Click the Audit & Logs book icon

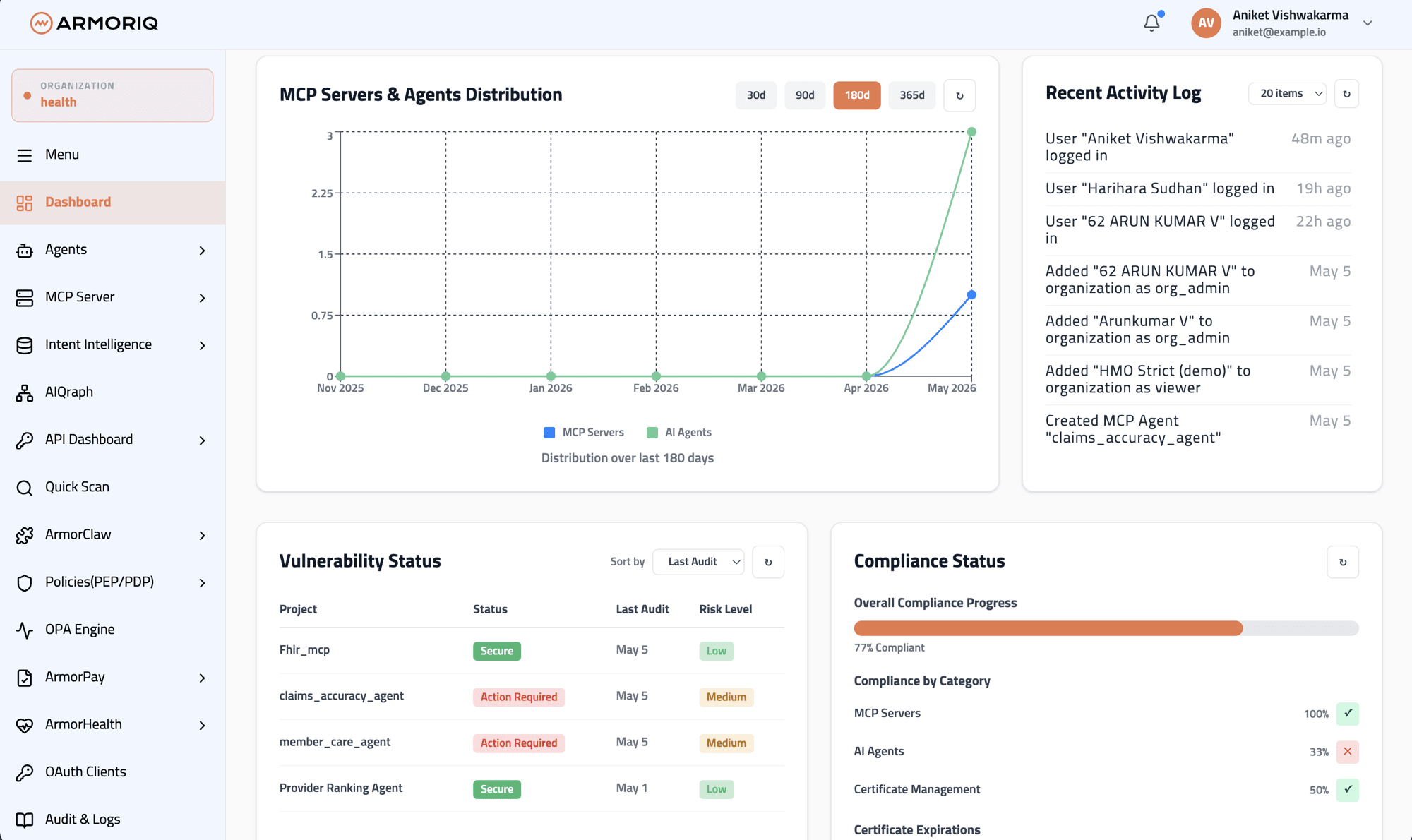25,820
